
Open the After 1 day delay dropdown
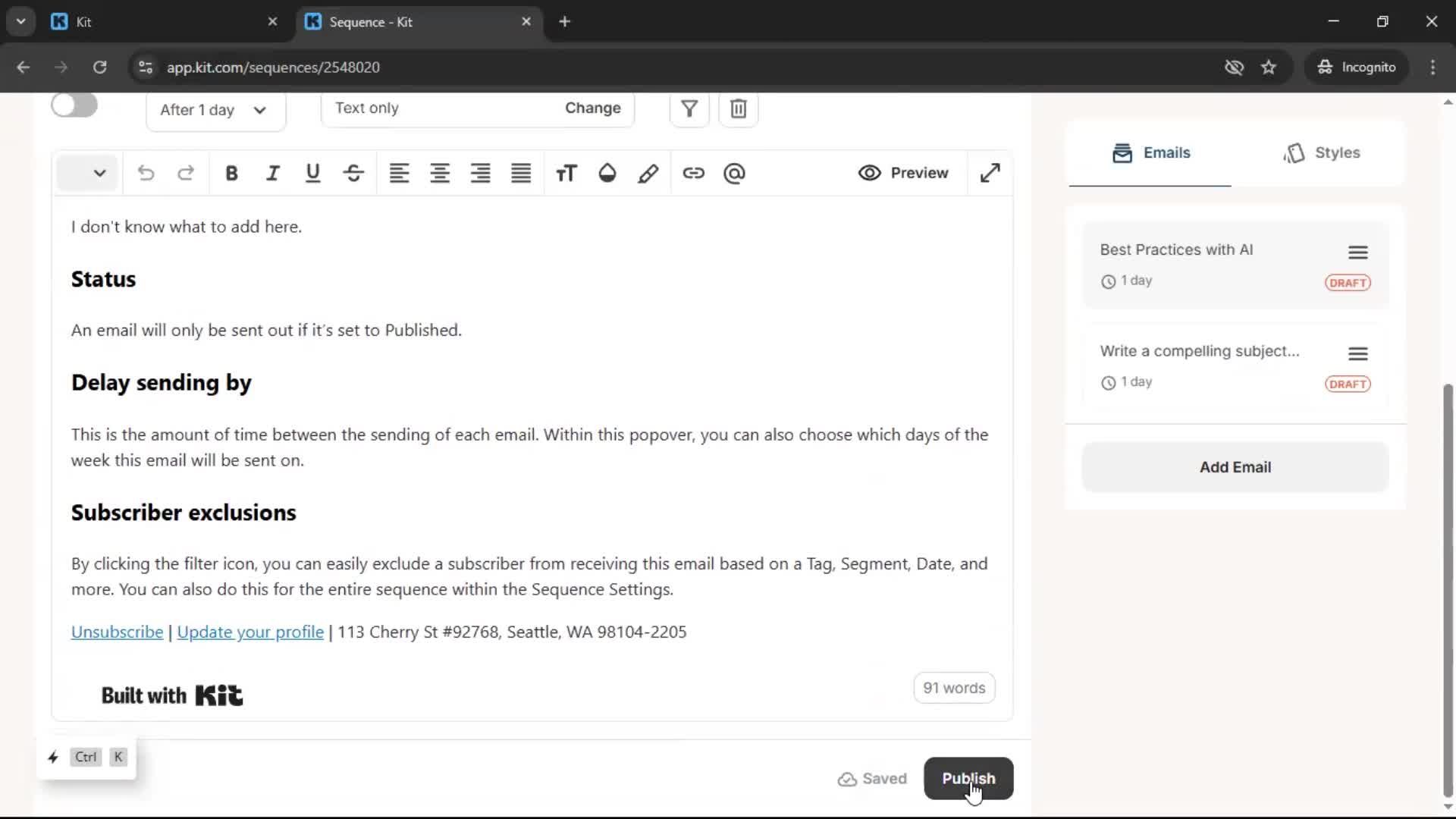click(x=215, y=110)
